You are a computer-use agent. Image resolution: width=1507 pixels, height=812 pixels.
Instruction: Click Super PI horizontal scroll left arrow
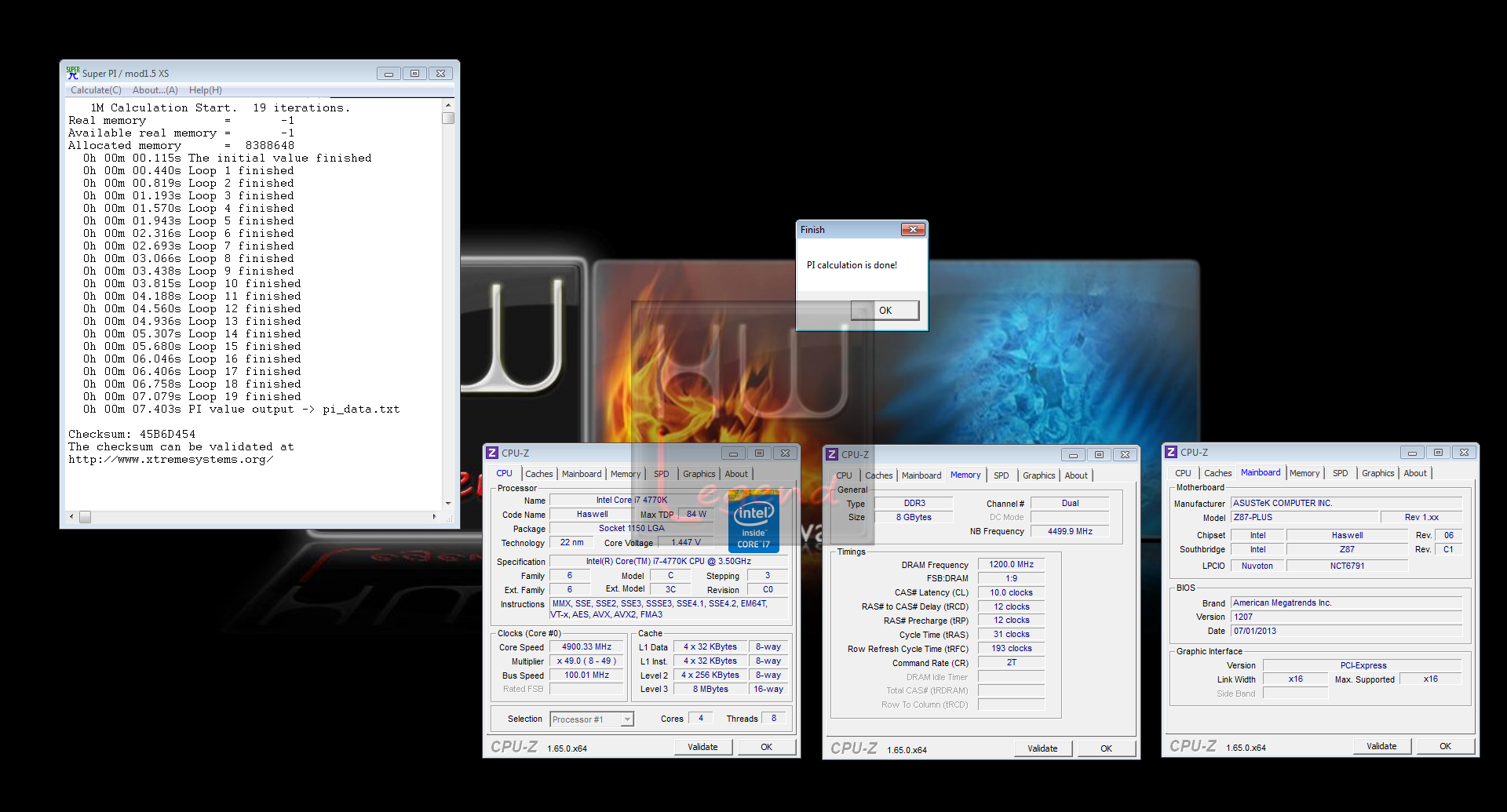(x=71, y=516)
